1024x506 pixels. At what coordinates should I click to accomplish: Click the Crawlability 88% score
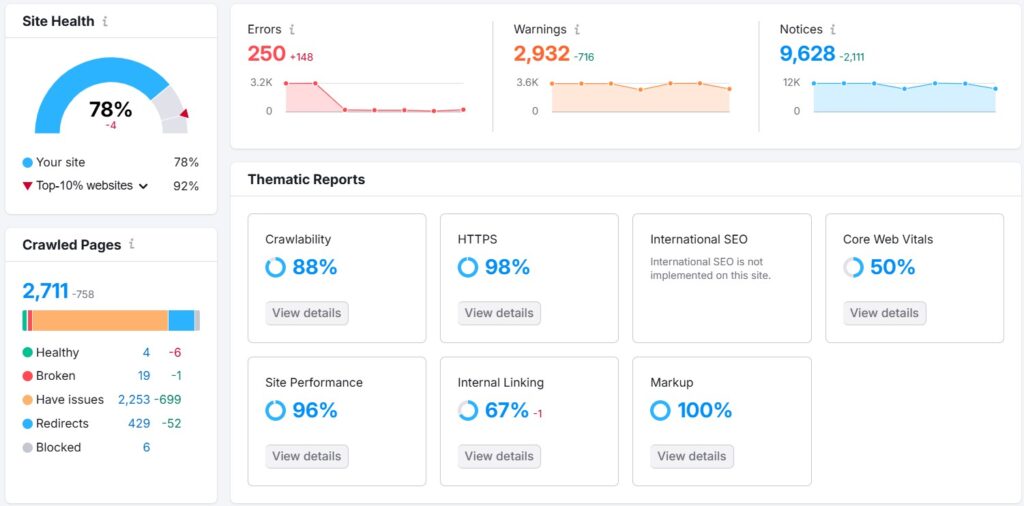tap(315, 267)
